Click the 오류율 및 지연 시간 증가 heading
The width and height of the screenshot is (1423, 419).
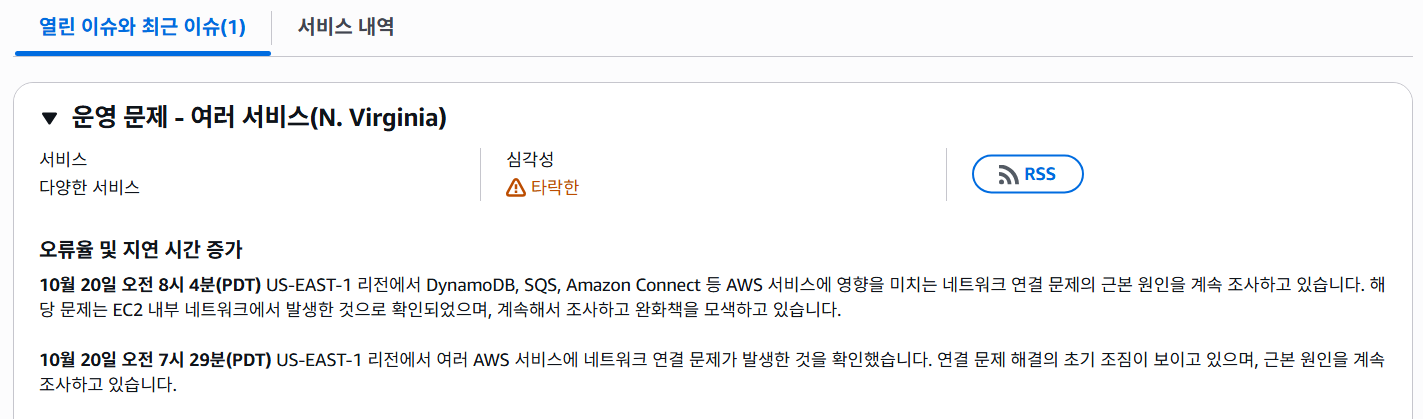(141, 249)
